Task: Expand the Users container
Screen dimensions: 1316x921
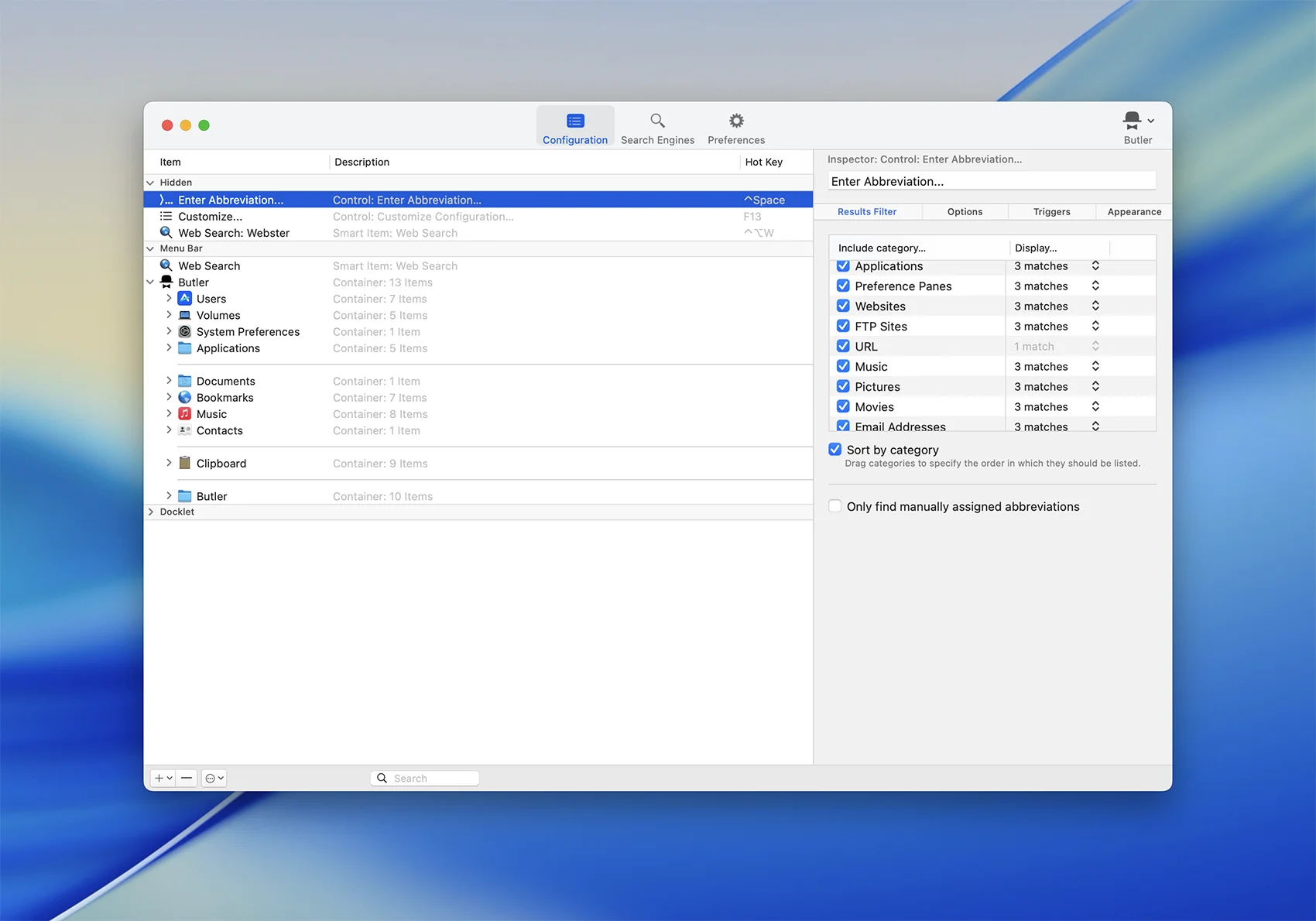Action: 169,299
